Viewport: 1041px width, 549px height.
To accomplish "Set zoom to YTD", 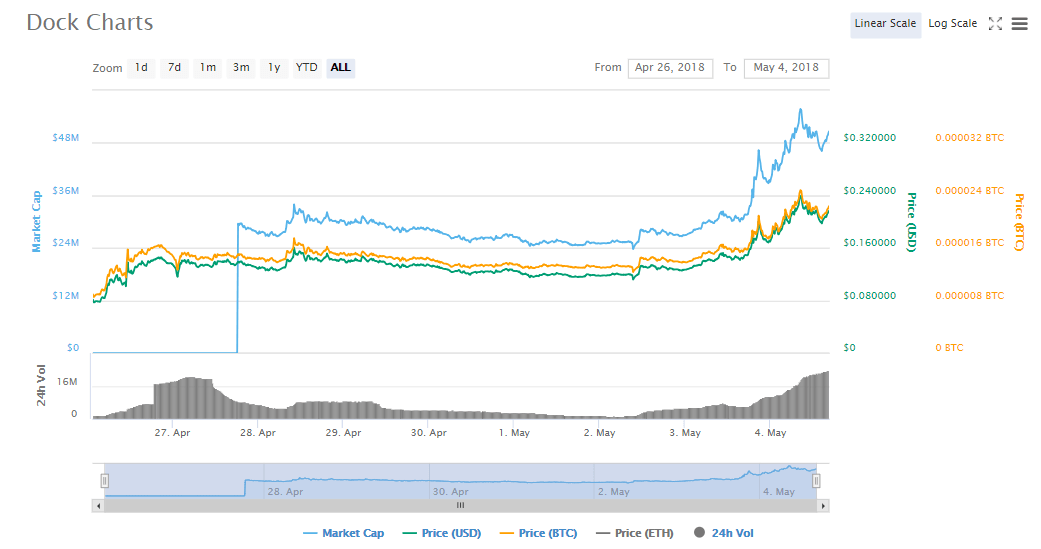I will tap(307, 68).
